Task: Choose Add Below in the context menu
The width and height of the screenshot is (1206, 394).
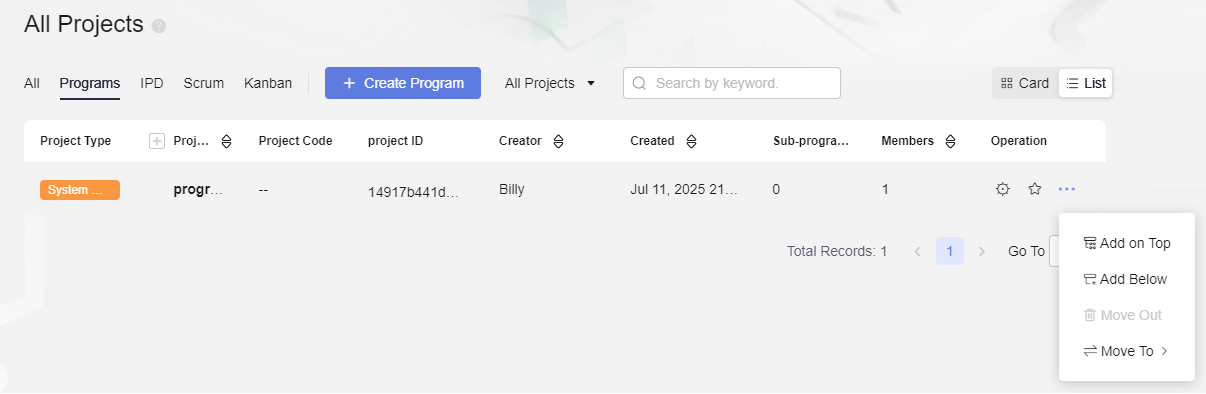Action: 1126,279
